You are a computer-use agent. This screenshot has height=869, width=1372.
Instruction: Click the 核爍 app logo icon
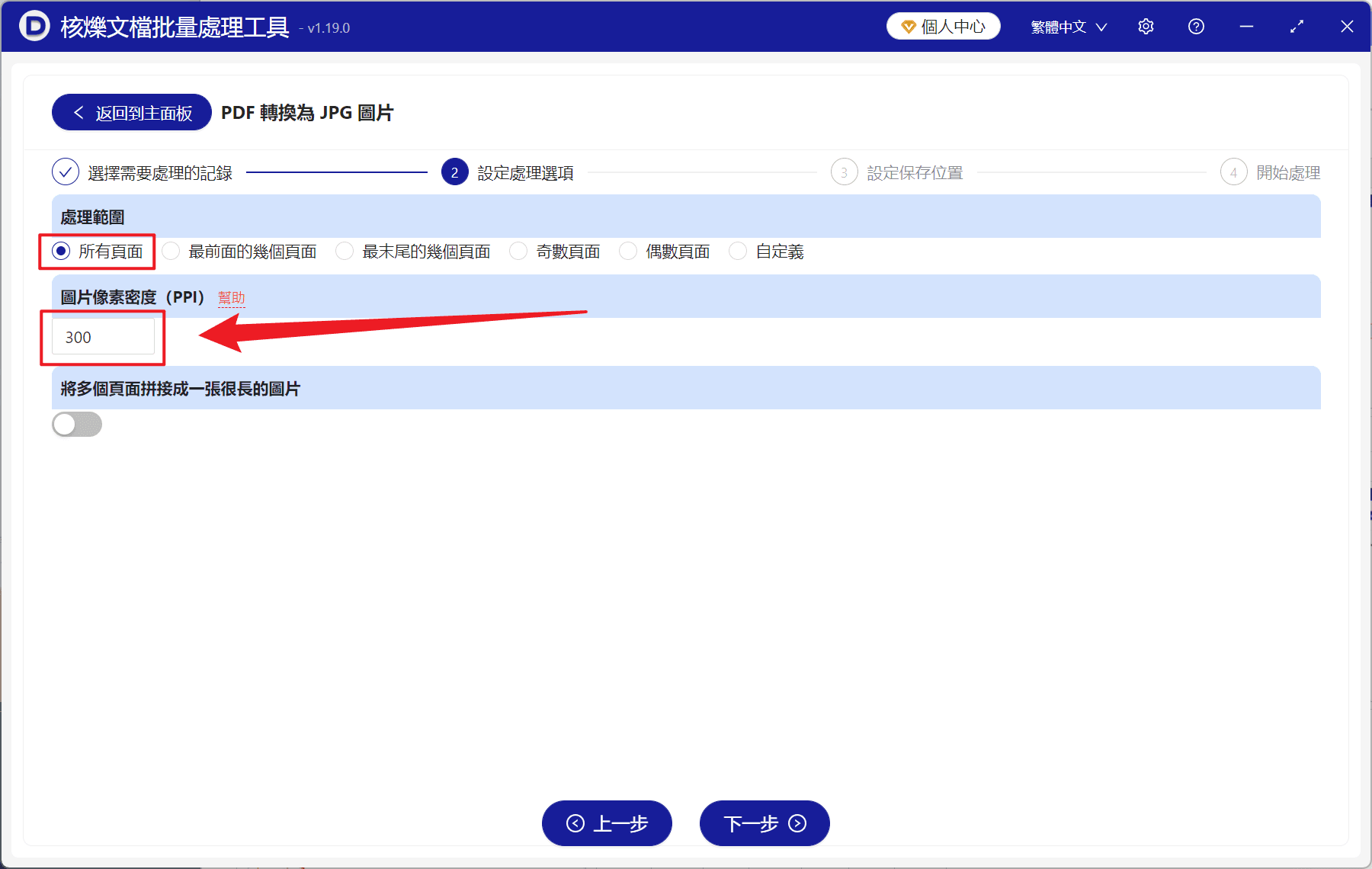coord(32,26)
